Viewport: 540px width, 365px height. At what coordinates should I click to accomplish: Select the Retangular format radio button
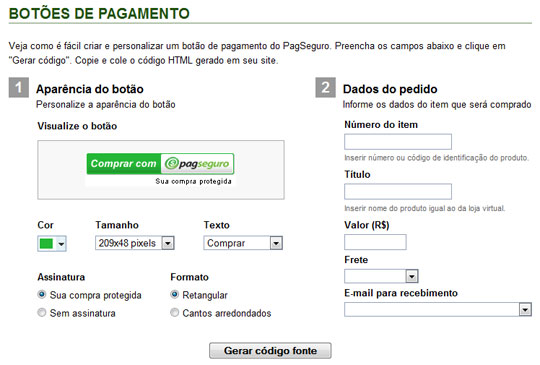point(175,295)
